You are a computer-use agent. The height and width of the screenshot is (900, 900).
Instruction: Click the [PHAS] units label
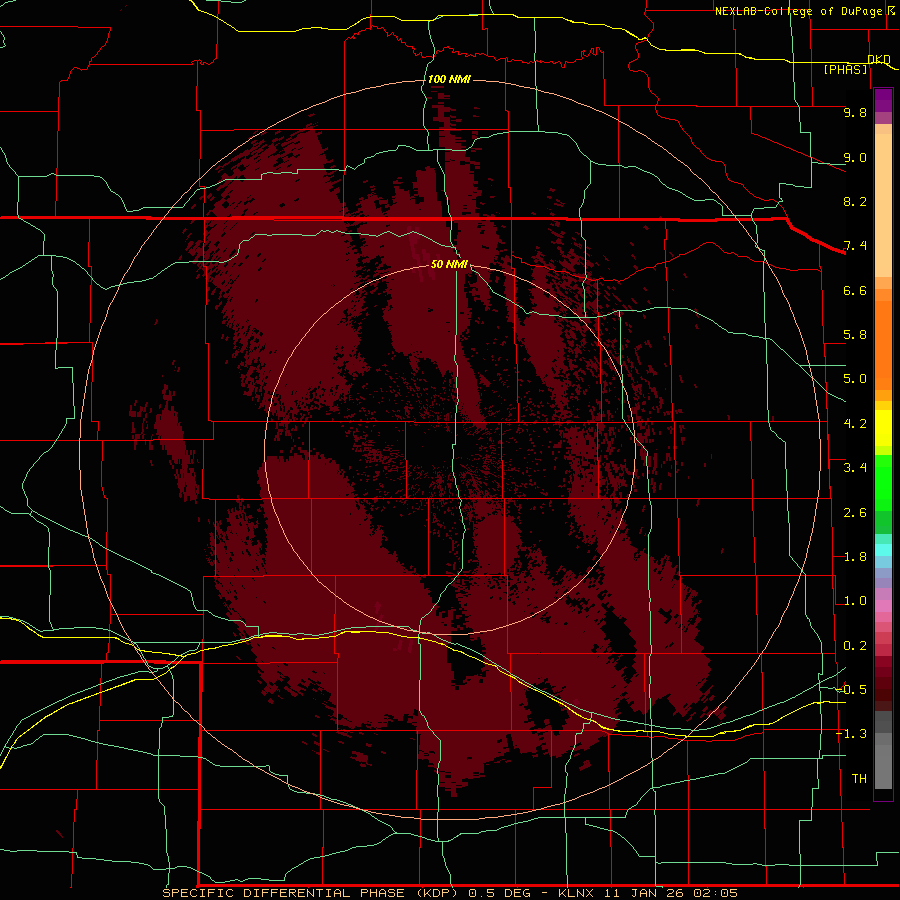tap(845, 69)
